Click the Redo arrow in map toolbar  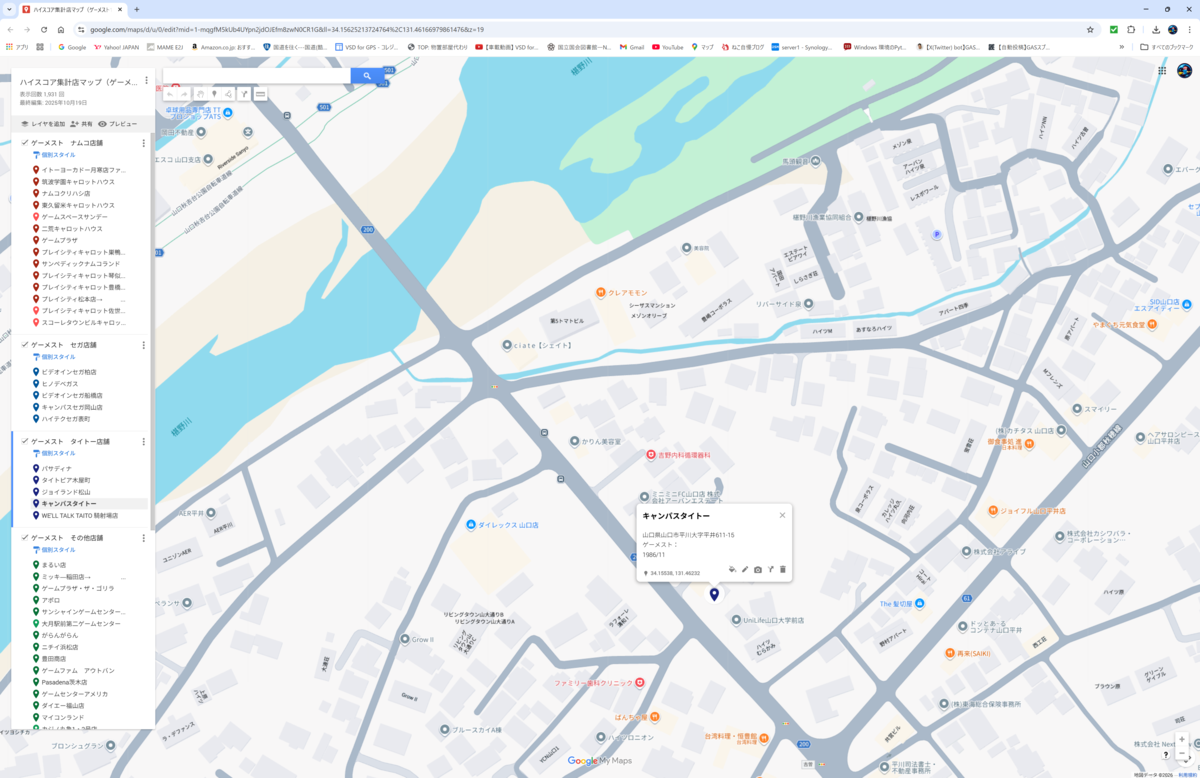(184, 94)
